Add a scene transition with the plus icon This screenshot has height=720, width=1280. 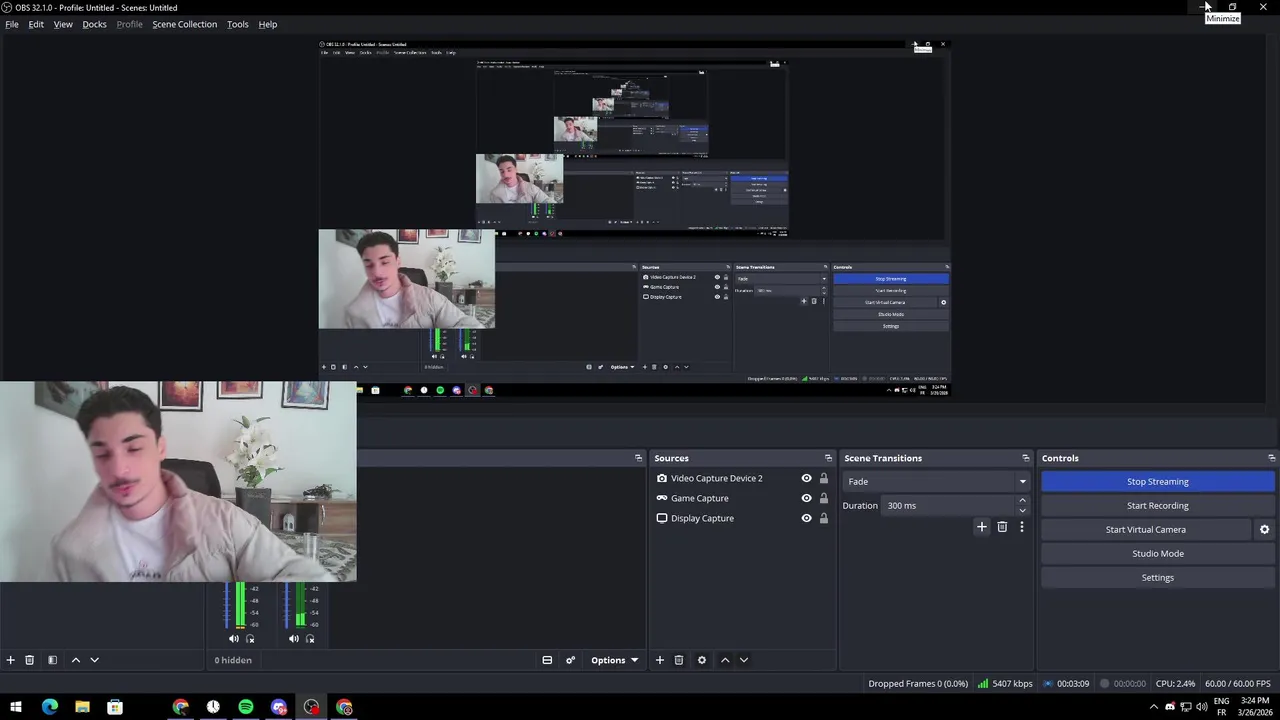pyautogui.click(x=981, y=527)
